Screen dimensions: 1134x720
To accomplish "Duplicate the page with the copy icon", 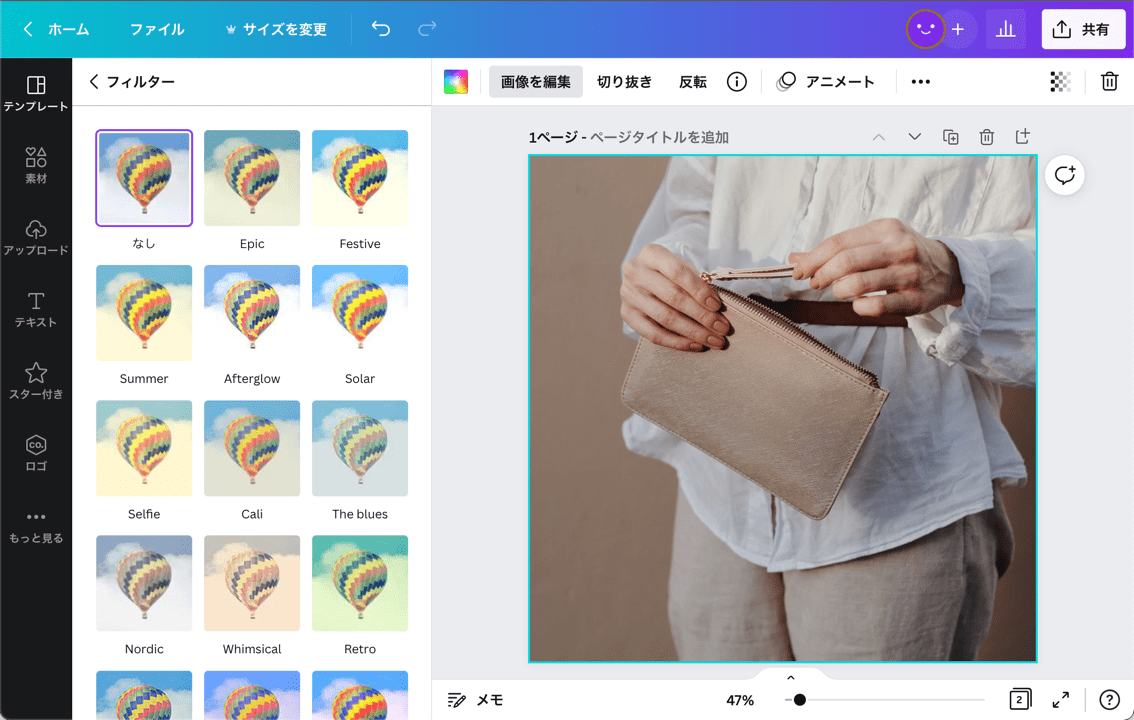I will pyautogui.click(x=950, y=136).
